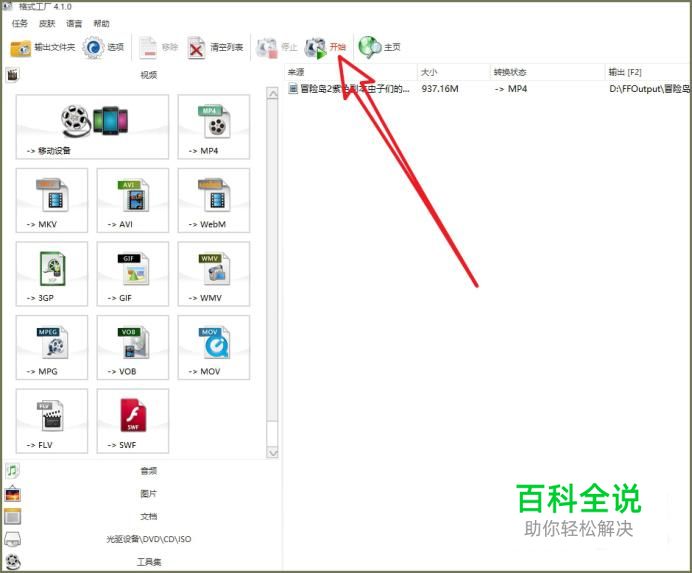Expand the 光驱设备\DVD\CD\ISO section
The image size is (692, 573).
[x=142, y=539]
